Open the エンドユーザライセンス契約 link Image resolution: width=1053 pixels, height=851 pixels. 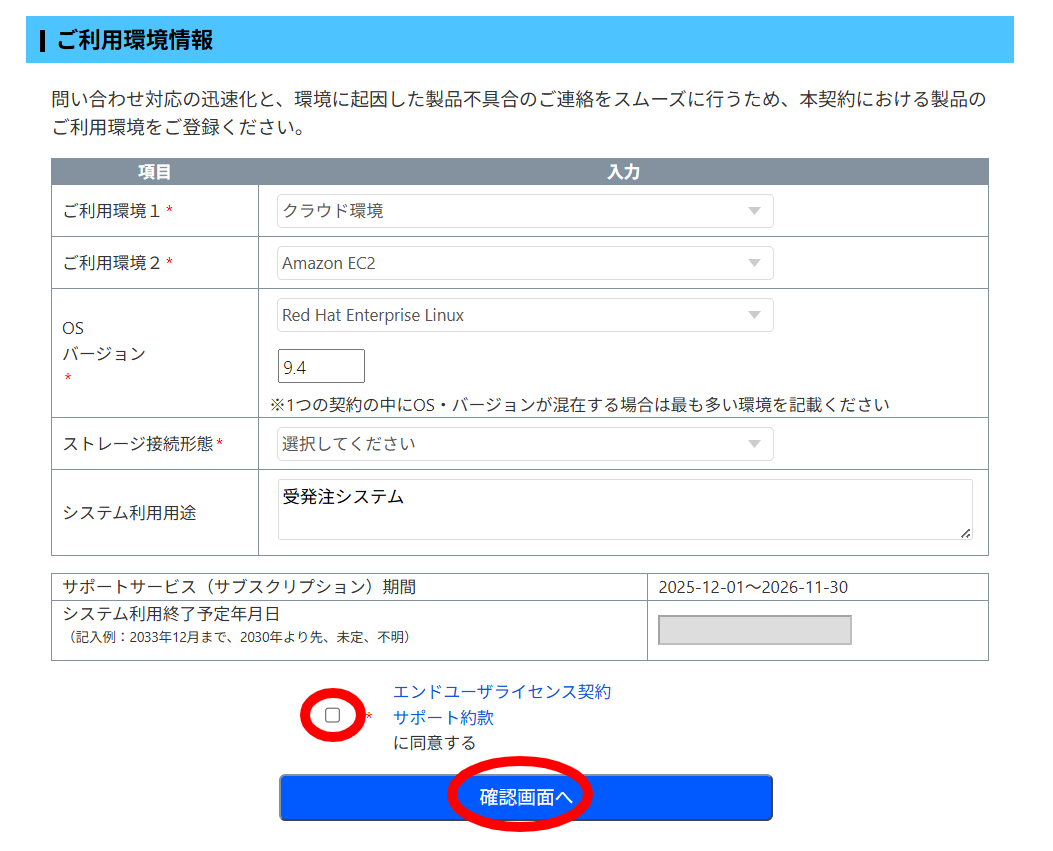coord(501,691)
